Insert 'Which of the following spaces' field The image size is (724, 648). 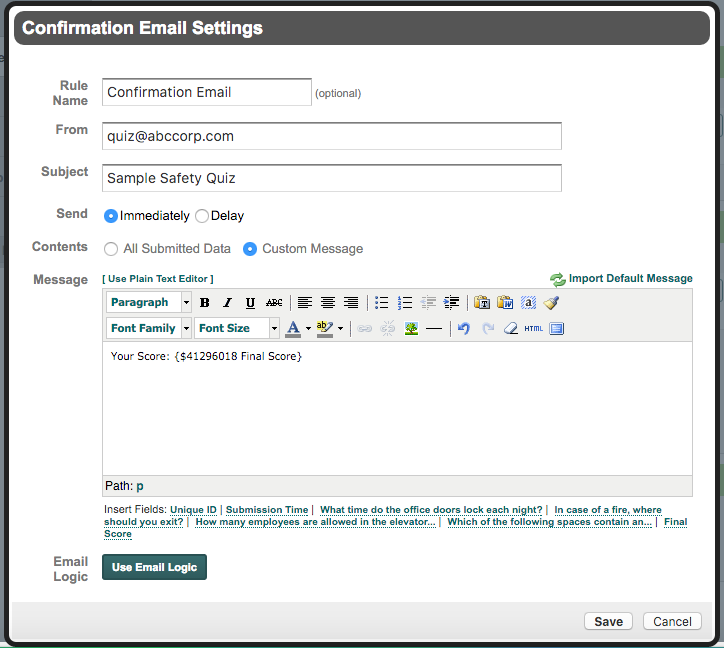pyautogui.click(x=549, y=522)
